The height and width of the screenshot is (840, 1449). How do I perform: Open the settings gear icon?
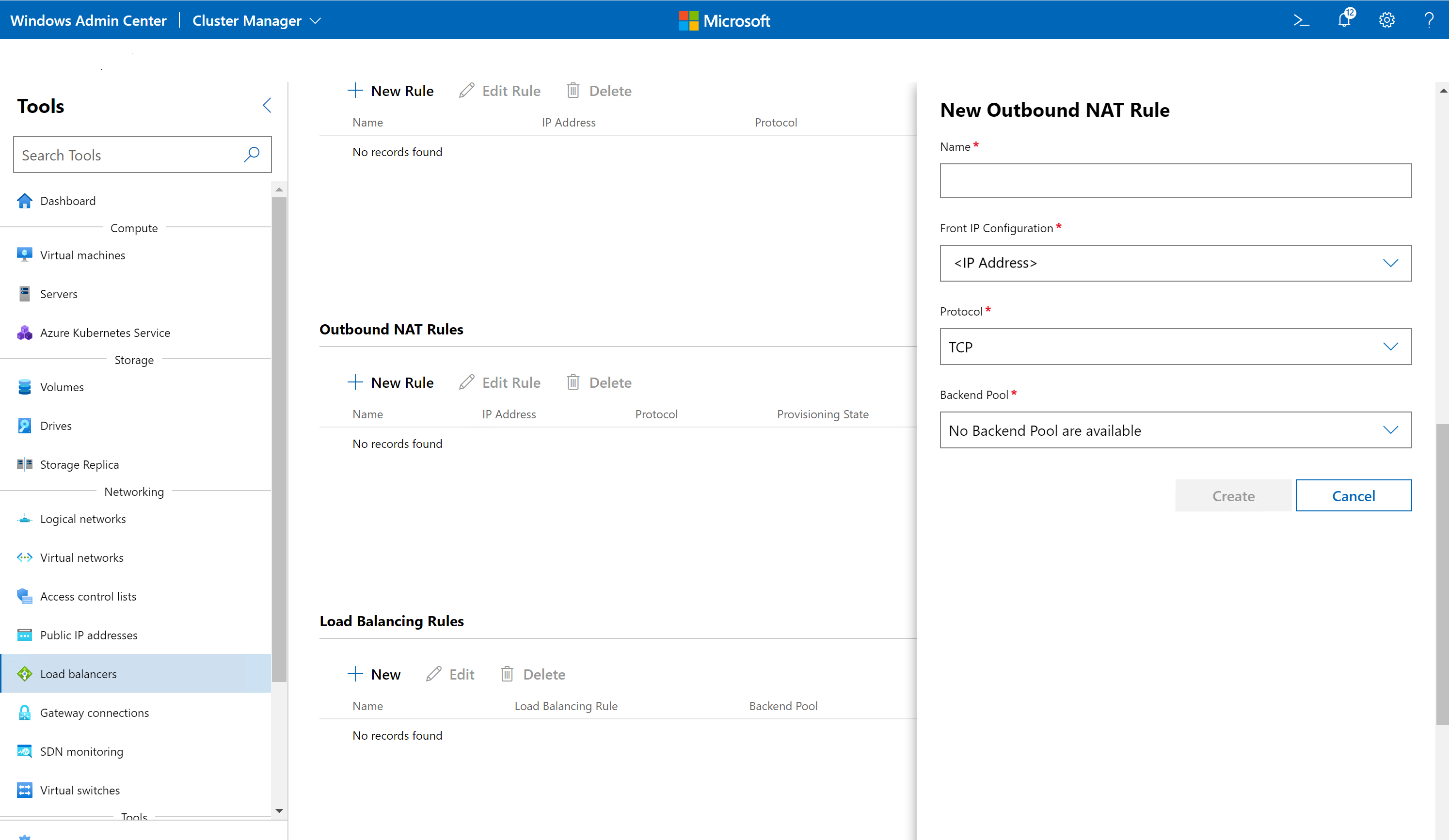click(x=1386, y=20)
